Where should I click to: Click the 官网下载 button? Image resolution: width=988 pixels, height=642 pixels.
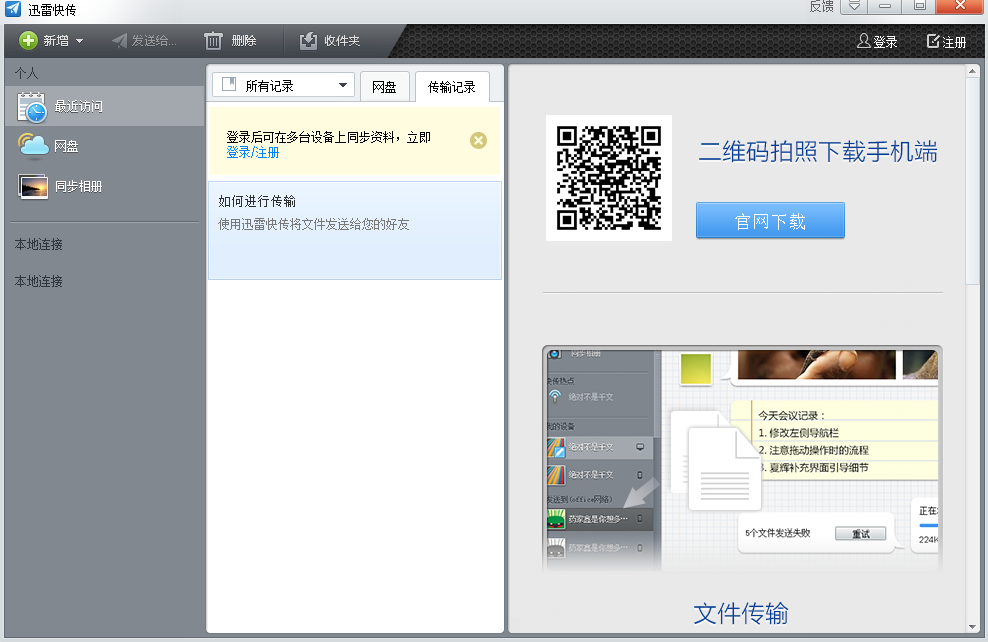[770, 221]
